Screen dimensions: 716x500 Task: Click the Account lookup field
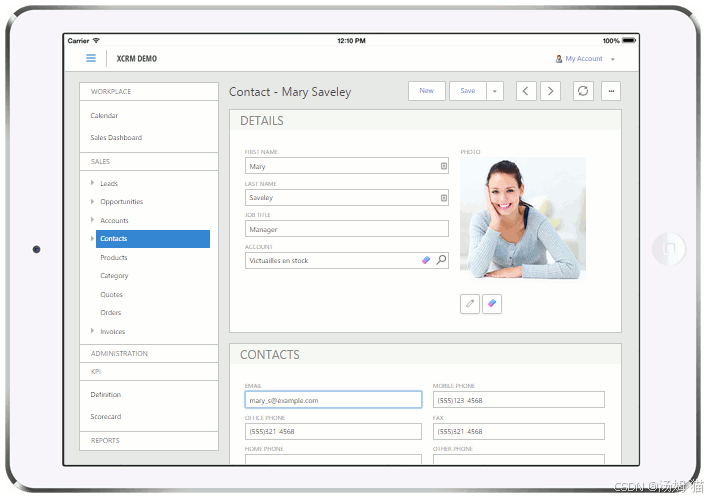(x=347, y=260)
